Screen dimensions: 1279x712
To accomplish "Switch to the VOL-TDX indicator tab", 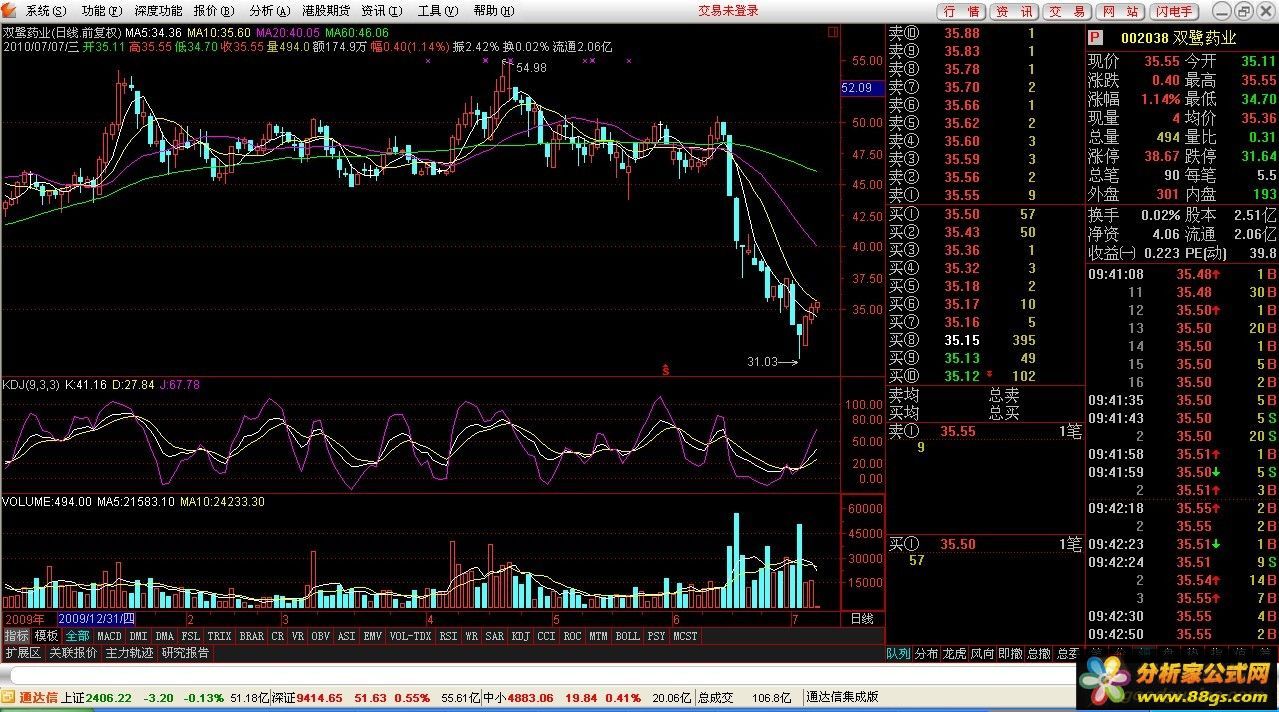I will [x=410, y=636].
